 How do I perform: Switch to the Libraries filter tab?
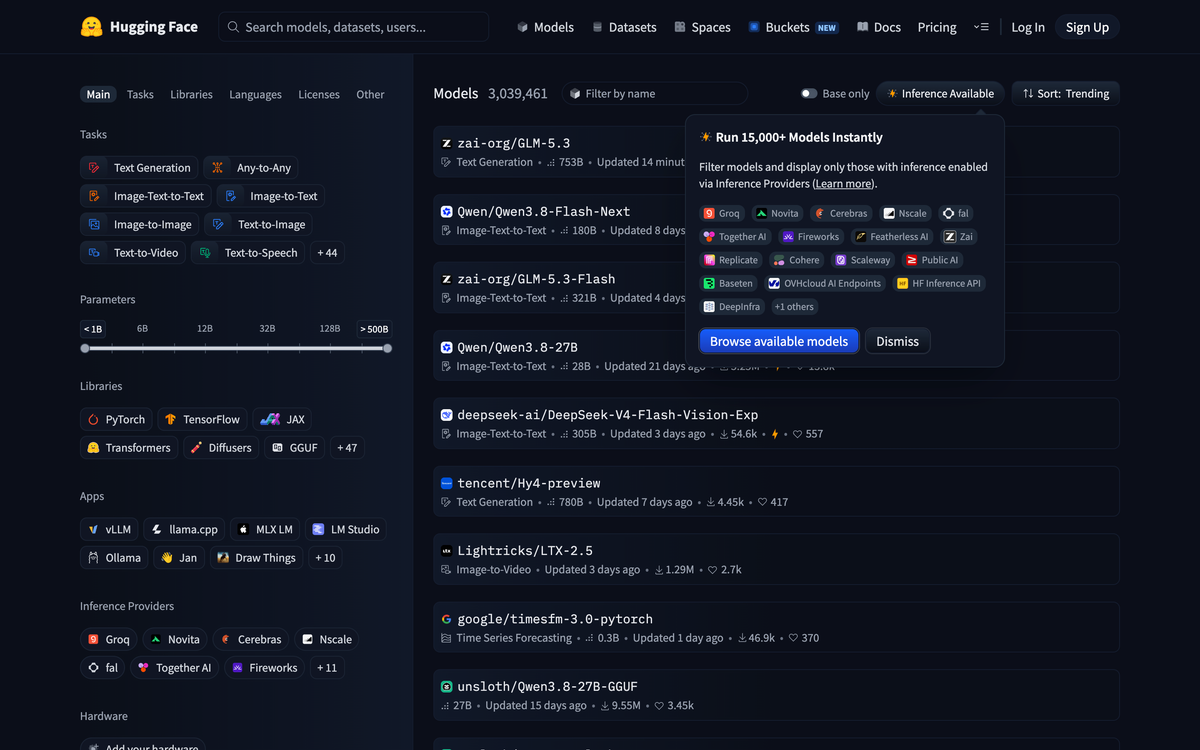(191, 94)
